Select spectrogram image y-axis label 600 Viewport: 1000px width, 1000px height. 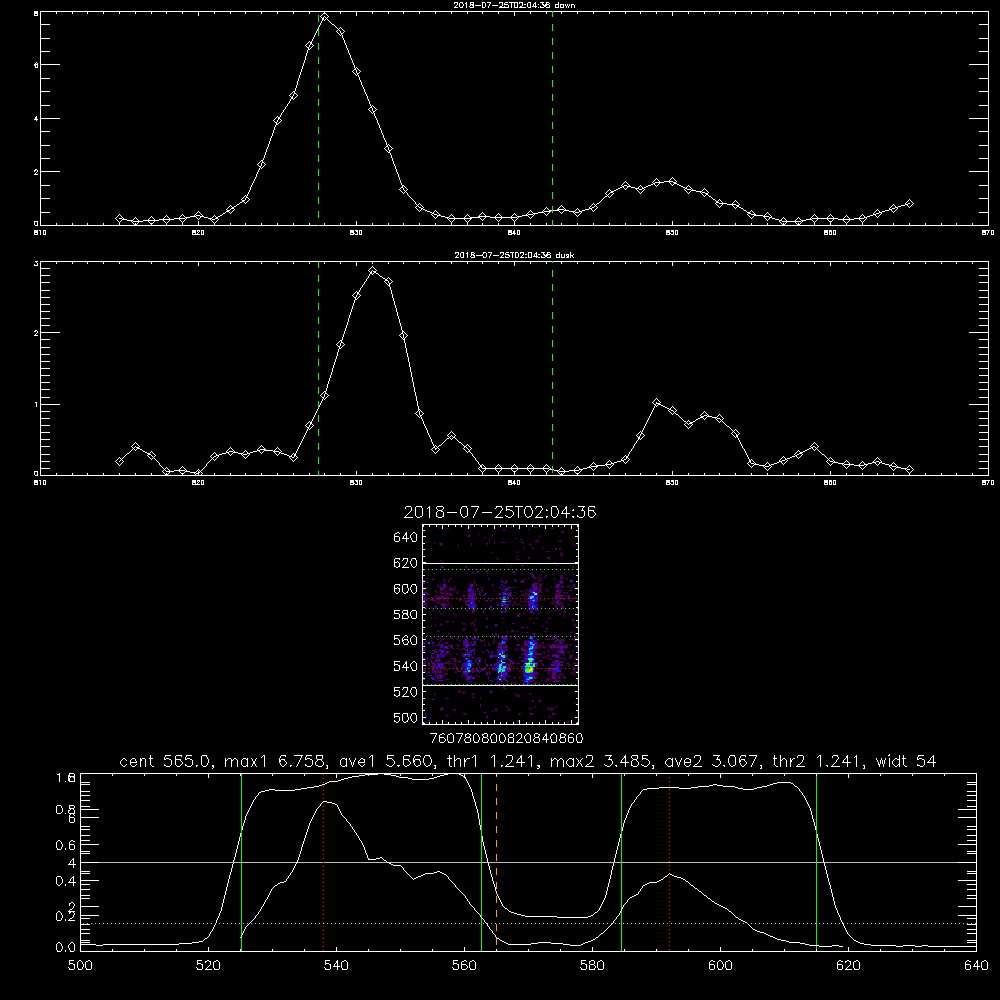pyautogui.click(x=406, y=589)
